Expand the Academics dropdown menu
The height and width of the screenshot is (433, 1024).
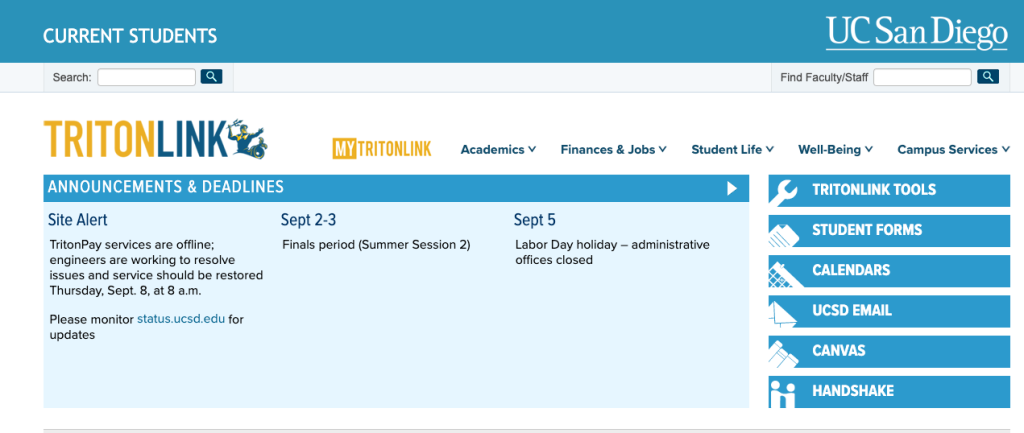pos(498,150)
